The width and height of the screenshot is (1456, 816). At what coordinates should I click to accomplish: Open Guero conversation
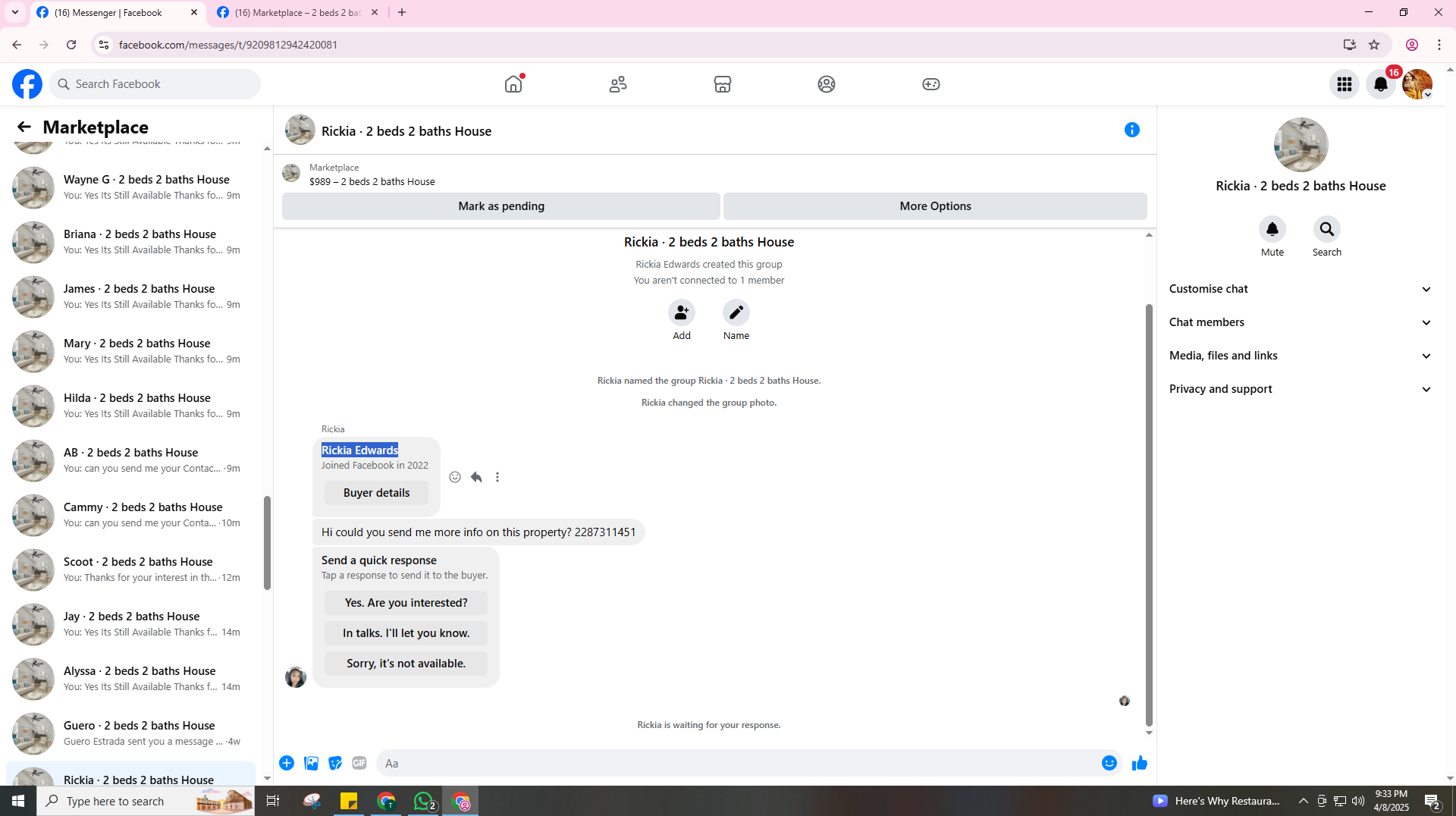pyautogui.click(x=130, y=733)
